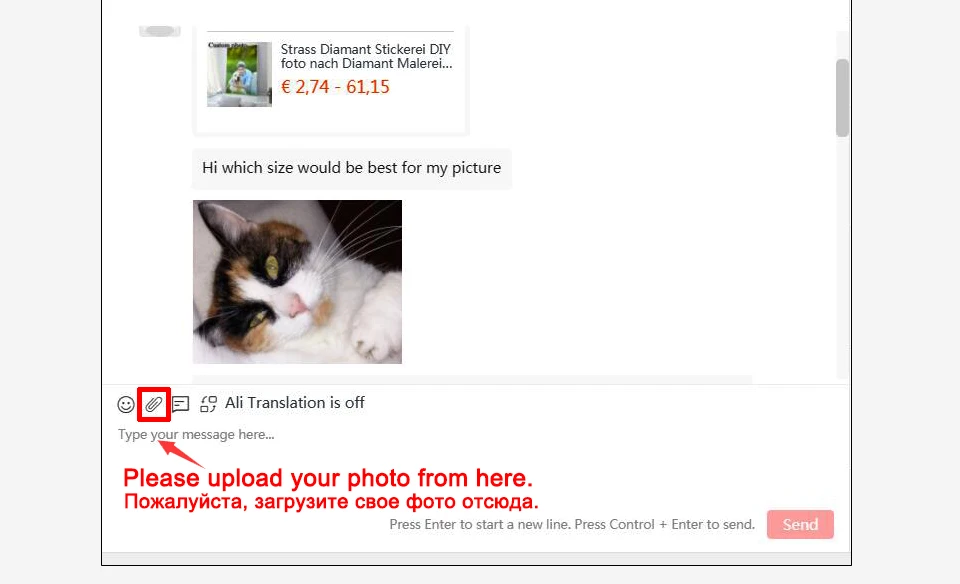Click the Russian 'Пожалуйста, загрузите' instruction text

coord(331,502)
